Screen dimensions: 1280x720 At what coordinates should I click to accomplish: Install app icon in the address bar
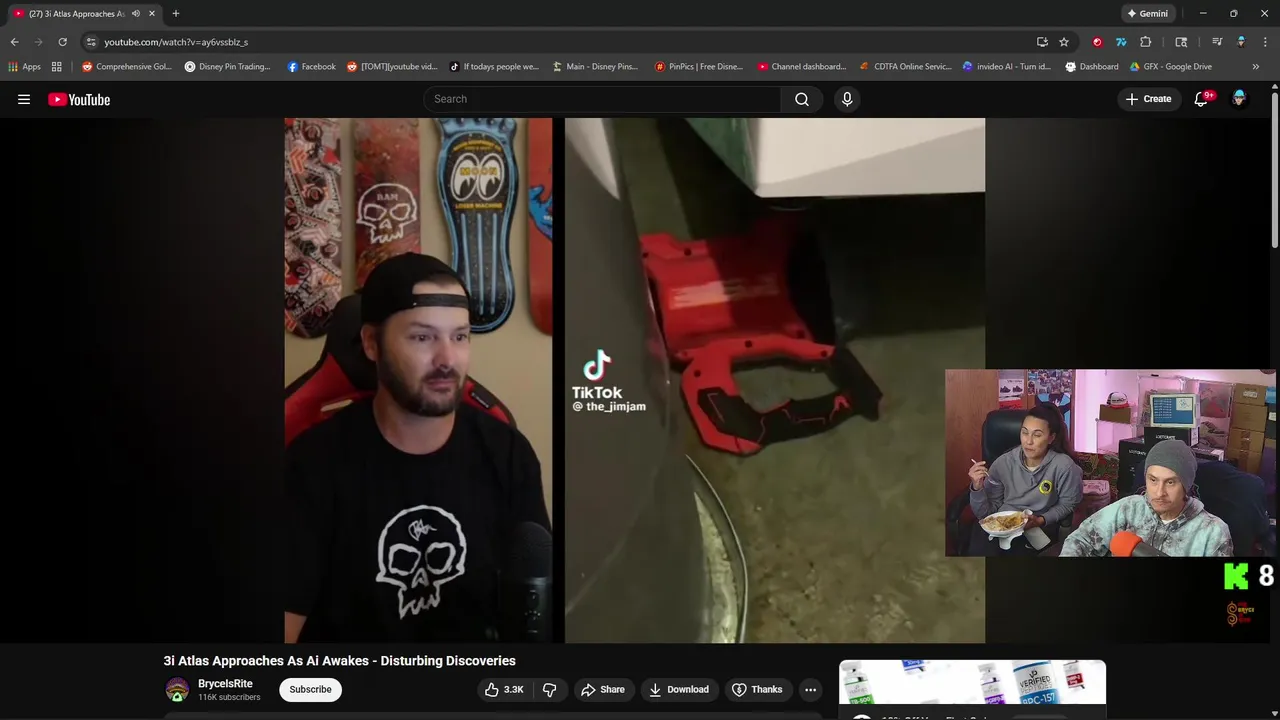point(1042,42)
